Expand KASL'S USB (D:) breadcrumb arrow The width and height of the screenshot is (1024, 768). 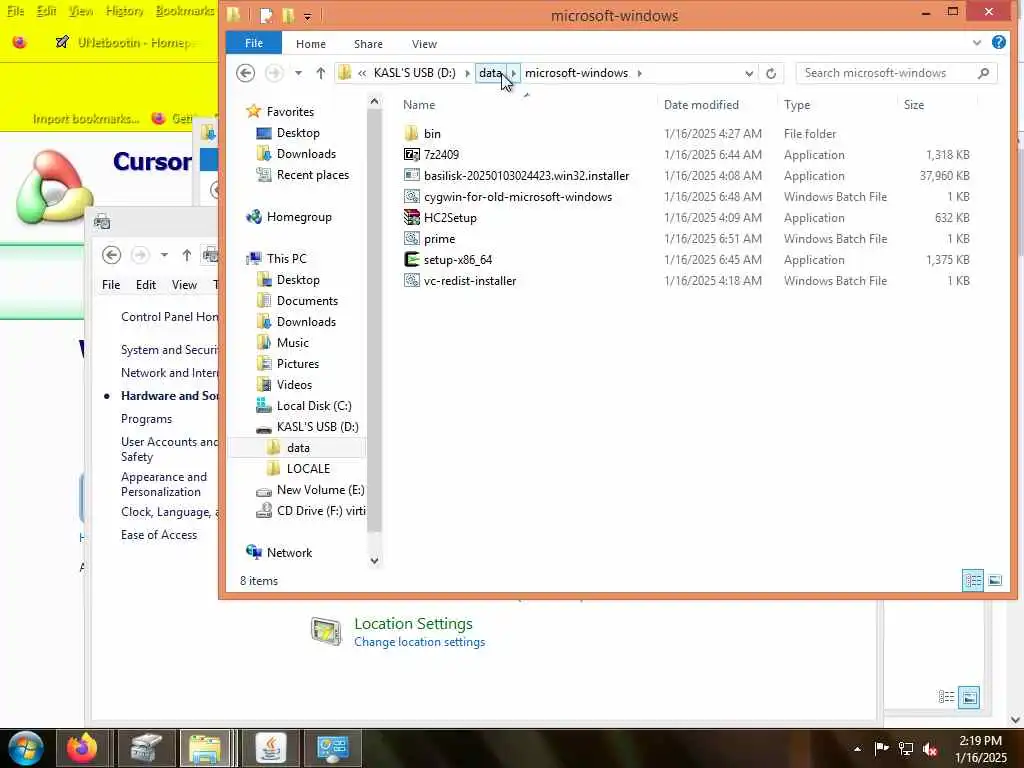coord(468,73)
